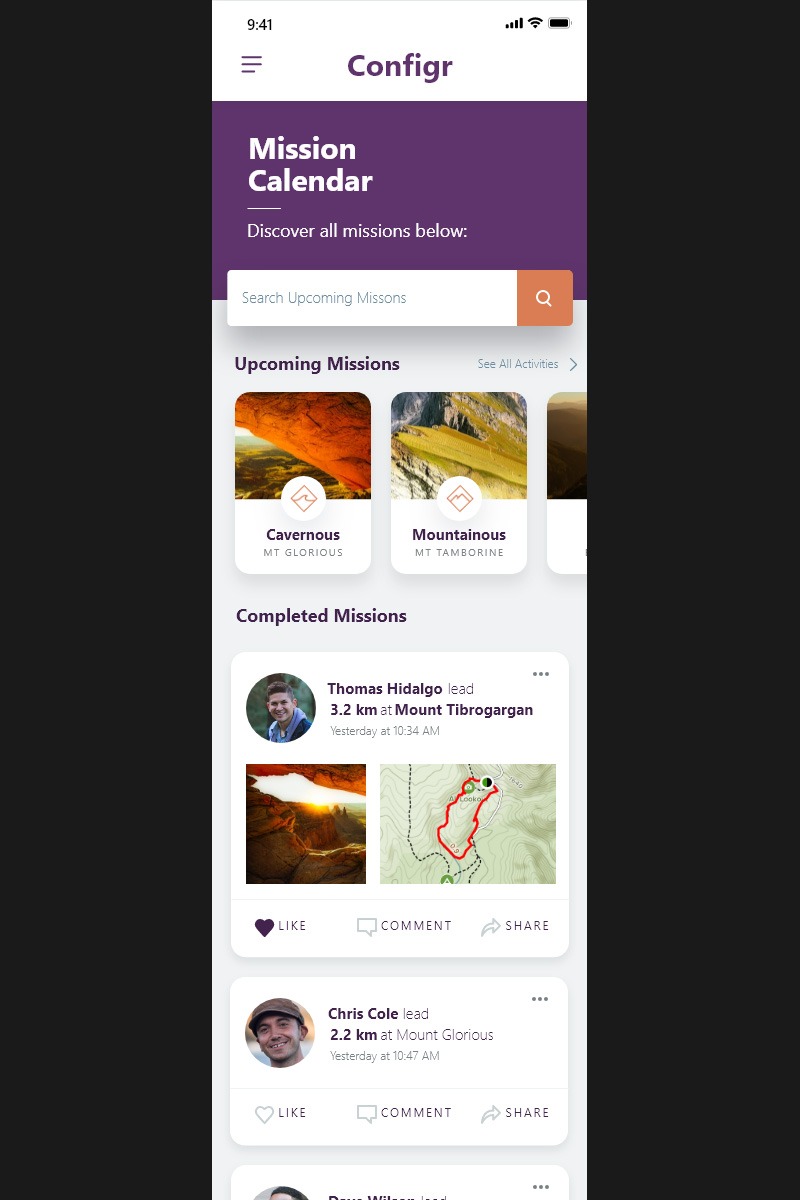
Task: Focus the Search Upcoming Missions field
Action: tap(372, 298)
